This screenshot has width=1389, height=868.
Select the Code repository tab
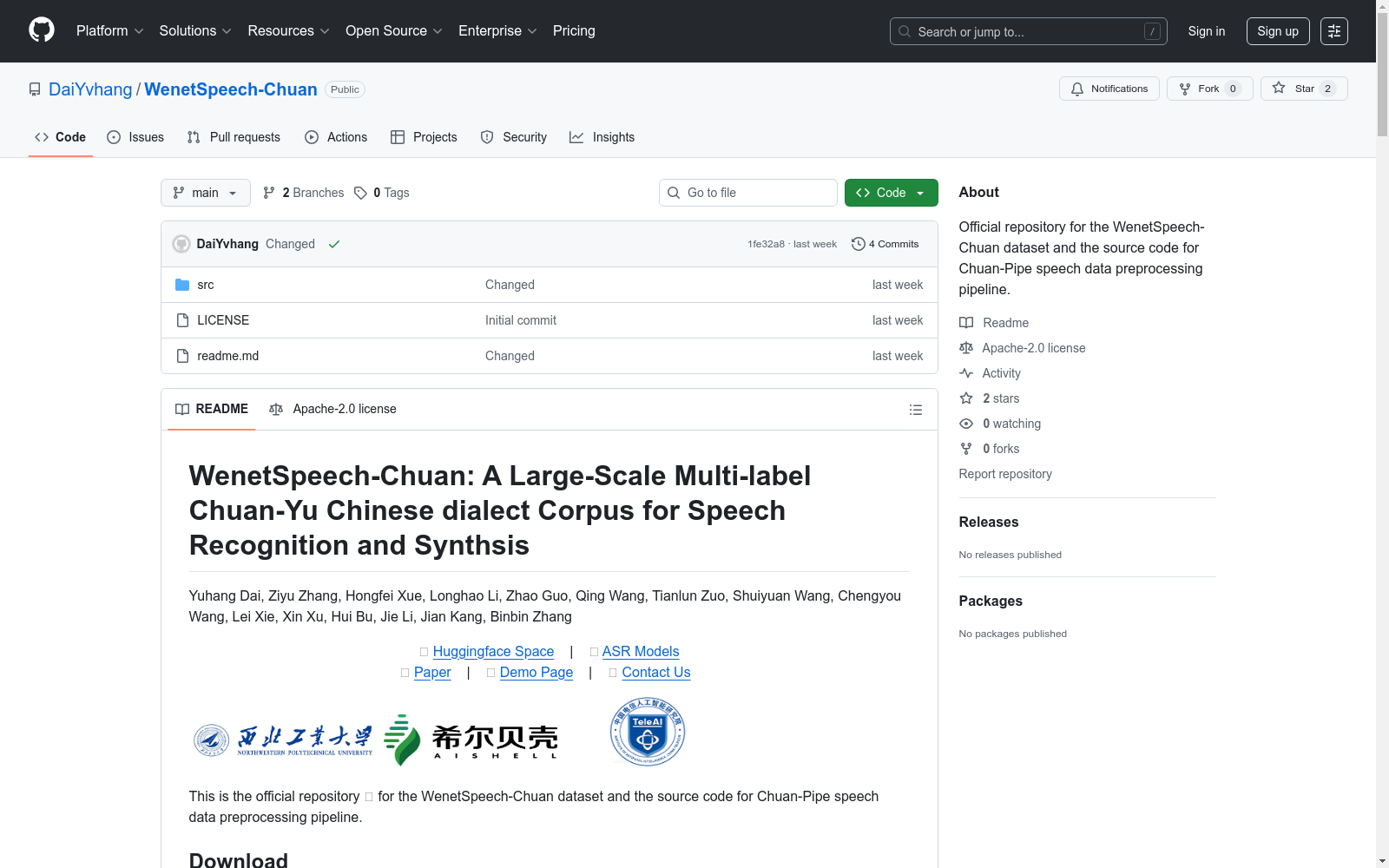61,137
